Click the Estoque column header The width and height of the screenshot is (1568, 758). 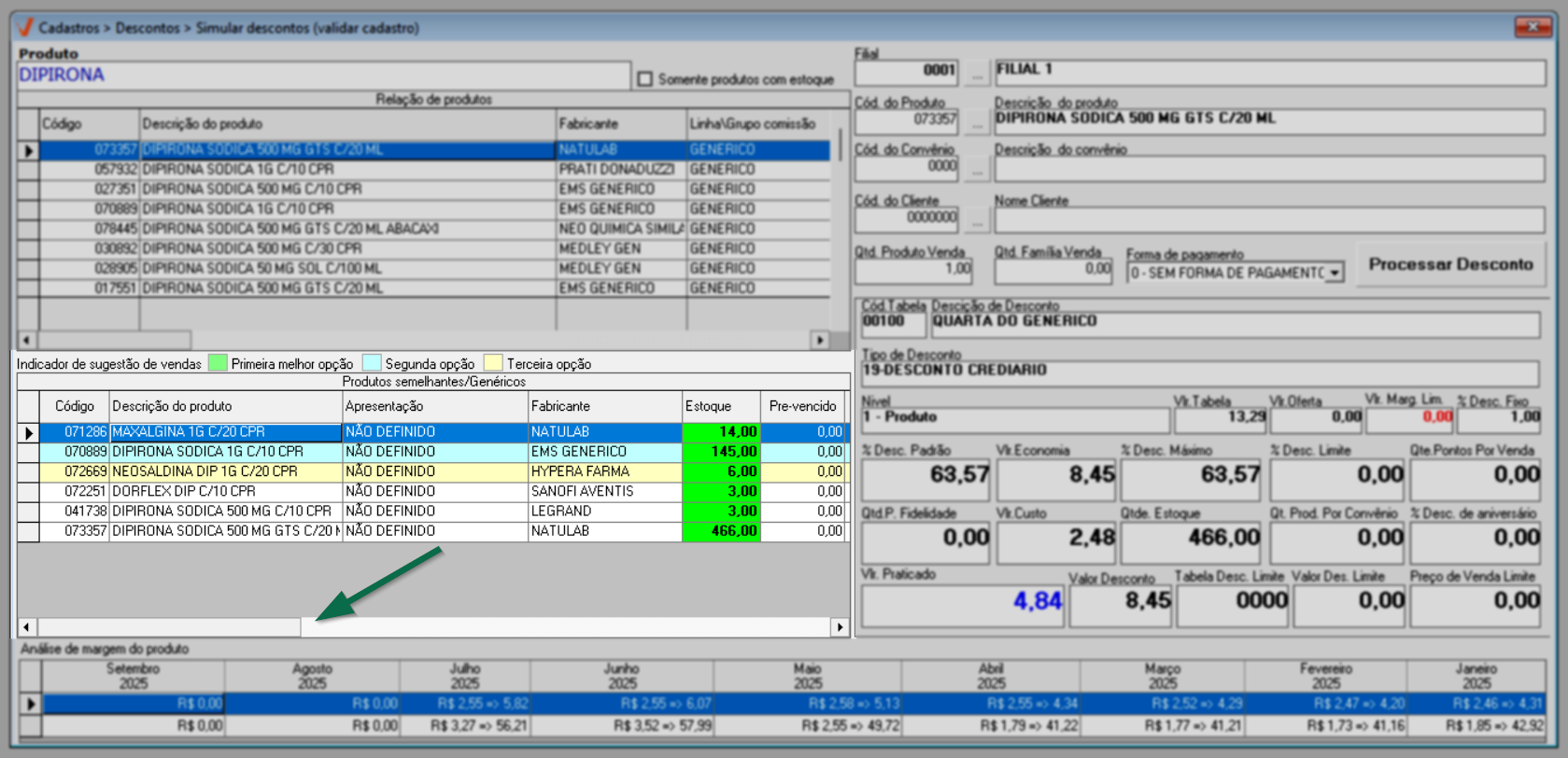pyautogui.click(x=720, y=406)
